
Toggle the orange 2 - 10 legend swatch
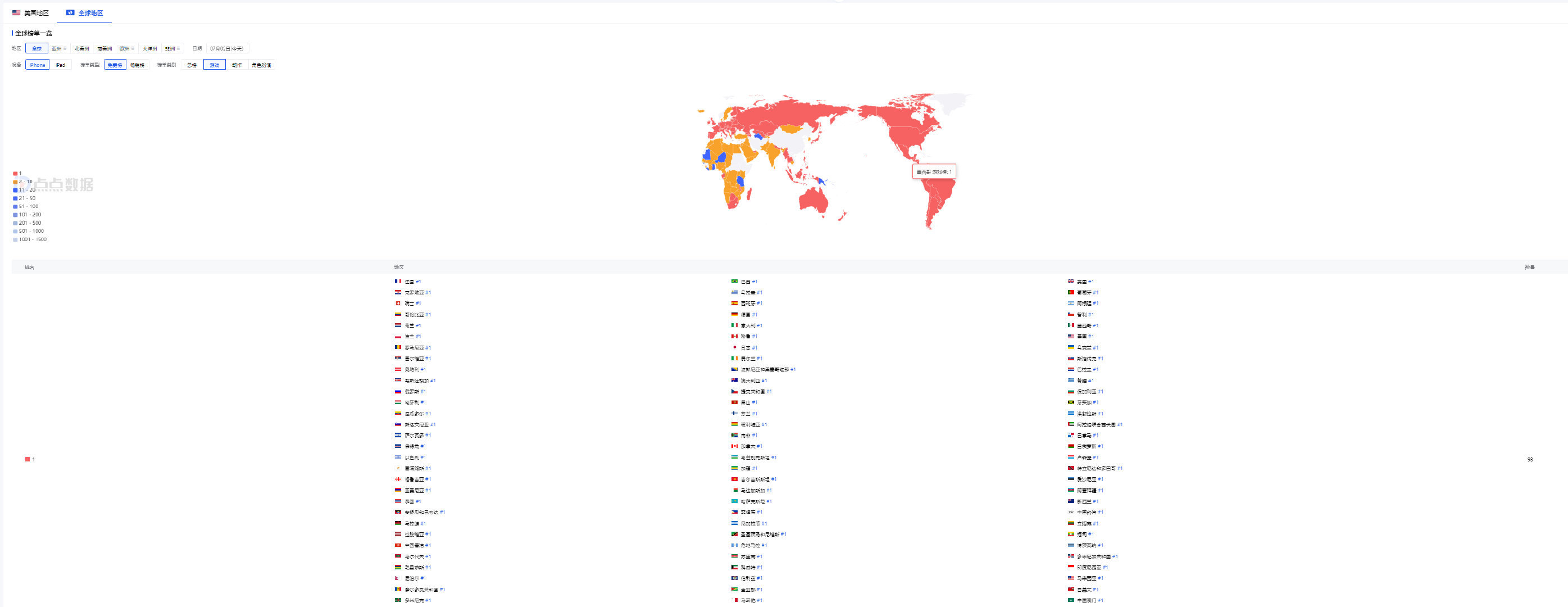coord(15,182)
